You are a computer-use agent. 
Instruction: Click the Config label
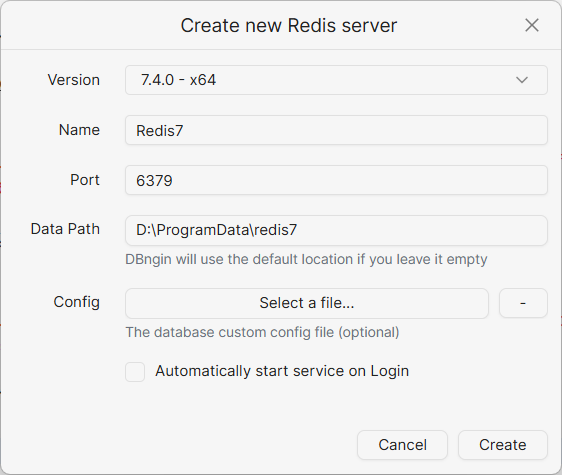pos(76,302)
